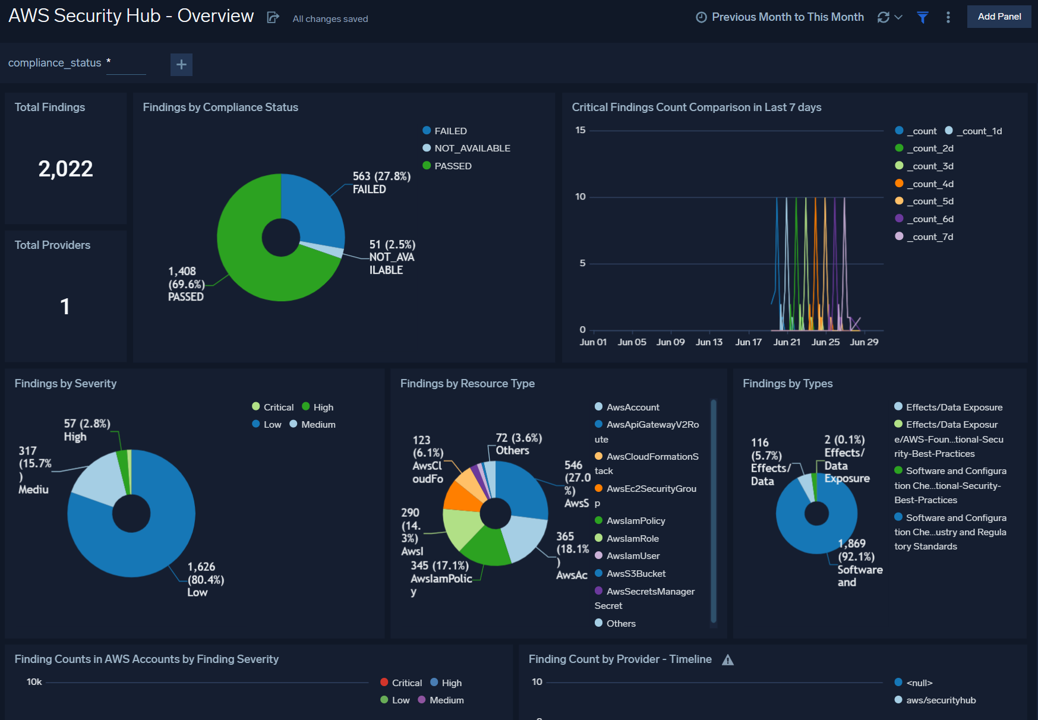The image size is (1038, 720).
Task: Open the dashboard filter icon
Action: [x=922, y=17]
